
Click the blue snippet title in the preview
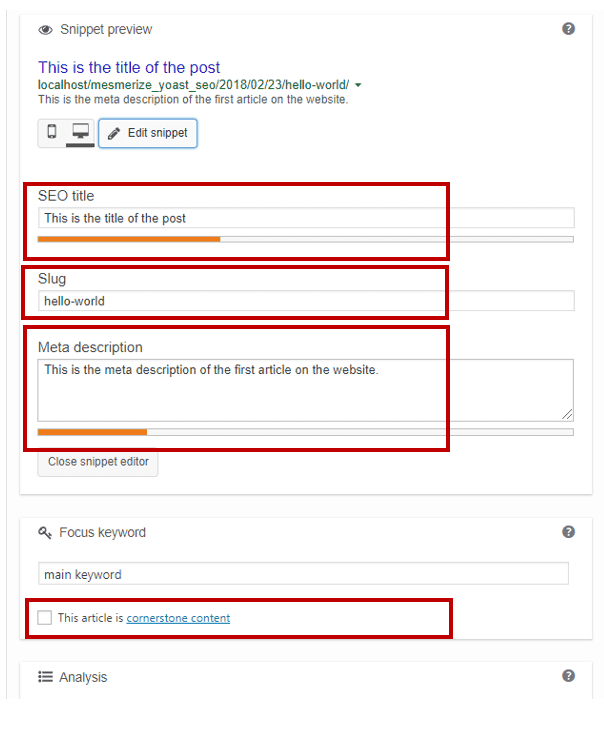click(129, 68)
